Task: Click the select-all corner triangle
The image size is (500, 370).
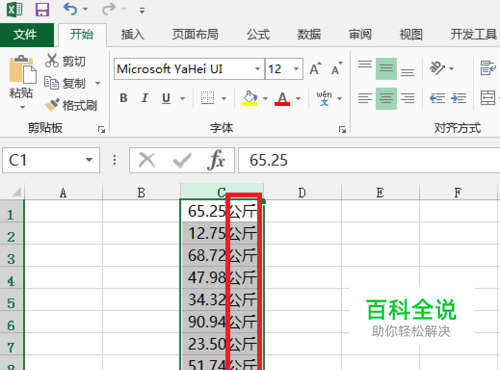Action: (16, 192)
